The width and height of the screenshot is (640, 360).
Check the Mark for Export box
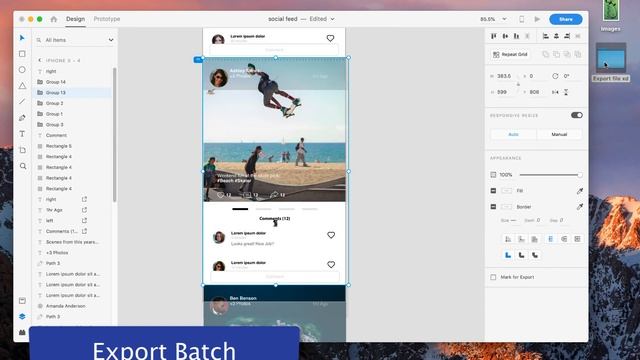click(493, 277)
